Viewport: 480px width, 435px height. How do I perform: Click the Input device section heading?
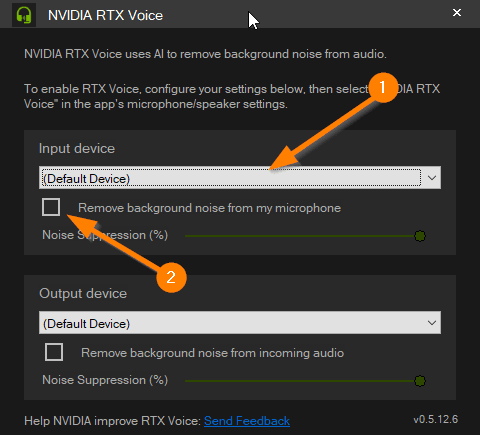[77, 149]
